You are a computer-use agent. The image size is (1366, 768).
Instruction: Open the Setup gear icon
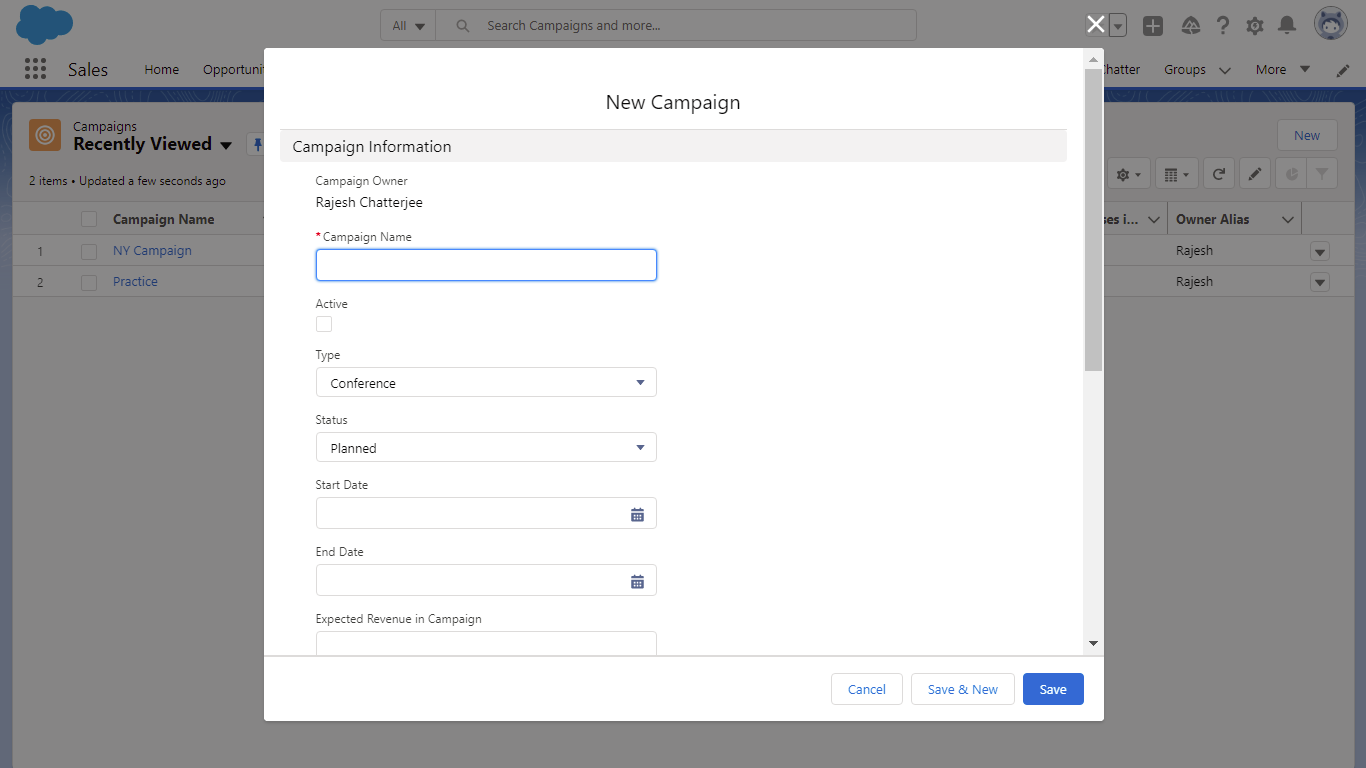point(1255,26)
